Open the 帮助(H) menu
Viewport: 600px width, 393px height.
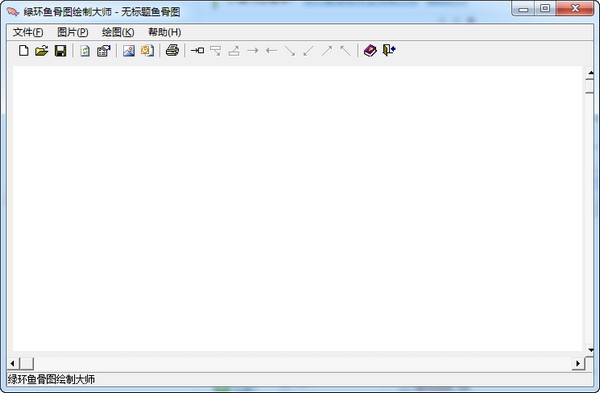[165, 33]
